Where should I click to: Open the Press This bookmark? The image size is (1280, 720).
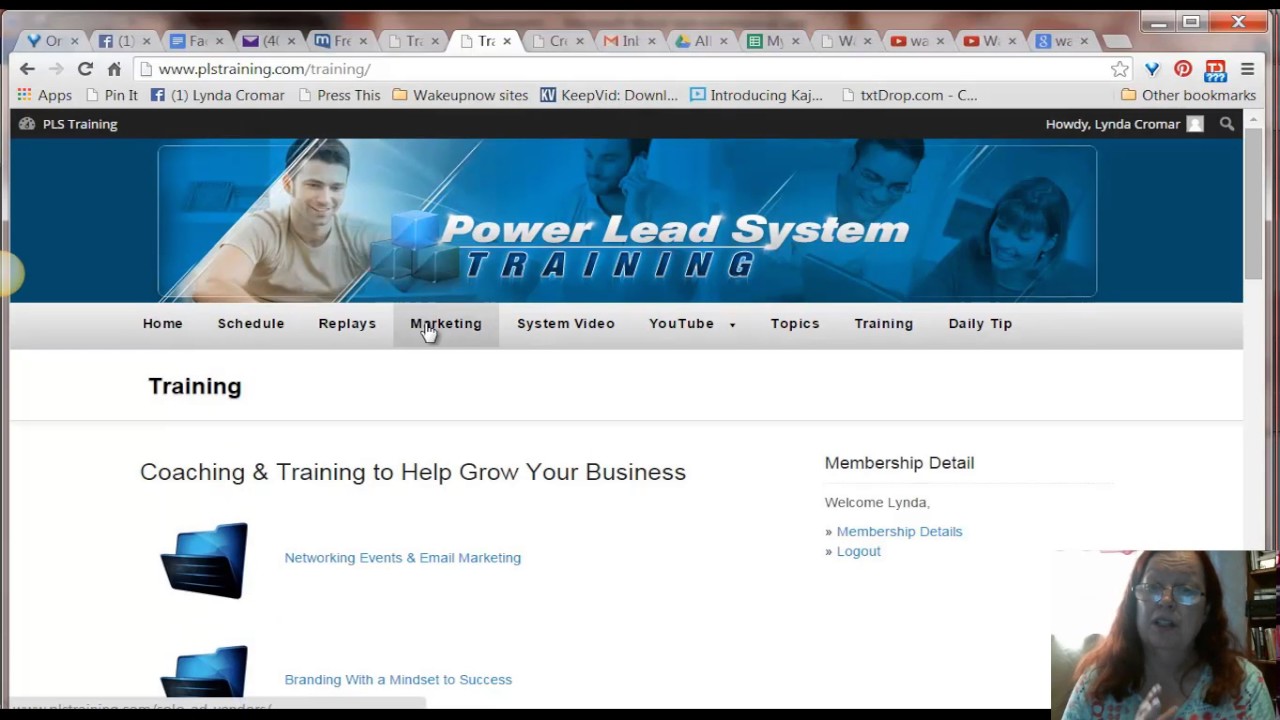339,95
